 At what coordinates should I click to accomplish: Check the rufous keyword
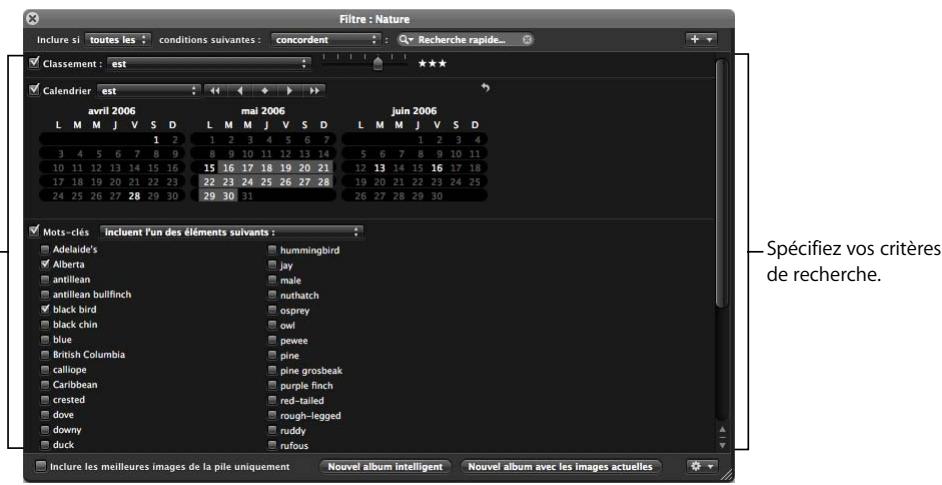point(272,445)
